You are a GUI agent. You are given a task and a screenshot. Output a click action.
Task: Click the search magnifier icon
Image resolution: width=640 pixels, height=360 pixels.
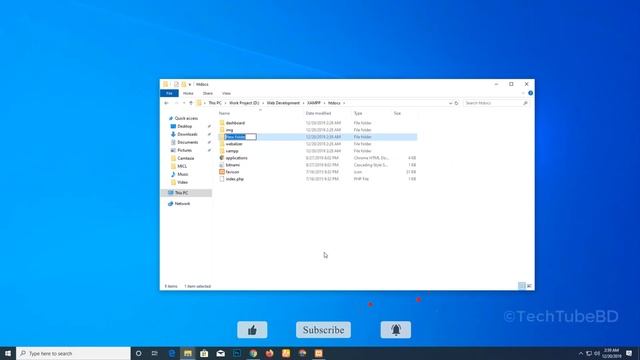[525, 103]
